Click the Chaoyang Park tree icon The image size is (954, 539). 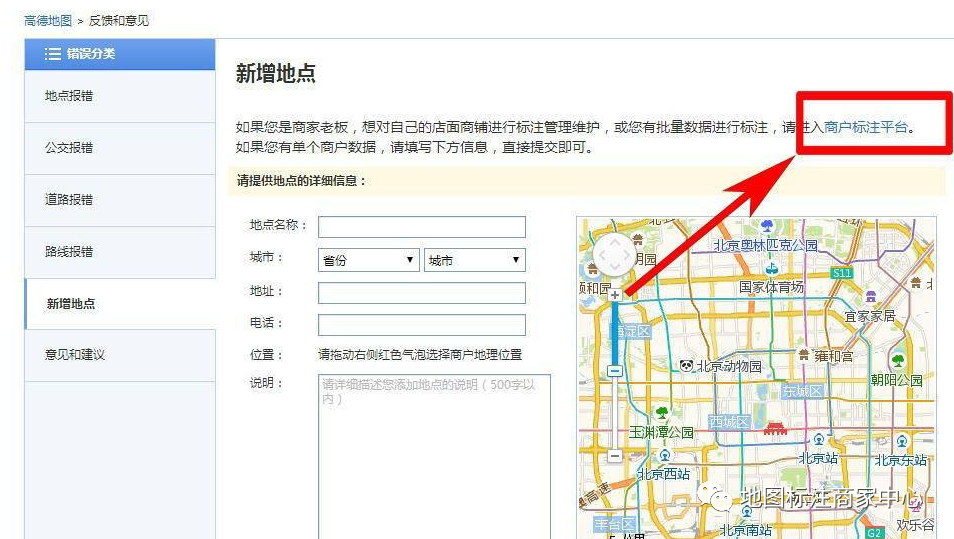pyautogui.click(x=897, y=360)
